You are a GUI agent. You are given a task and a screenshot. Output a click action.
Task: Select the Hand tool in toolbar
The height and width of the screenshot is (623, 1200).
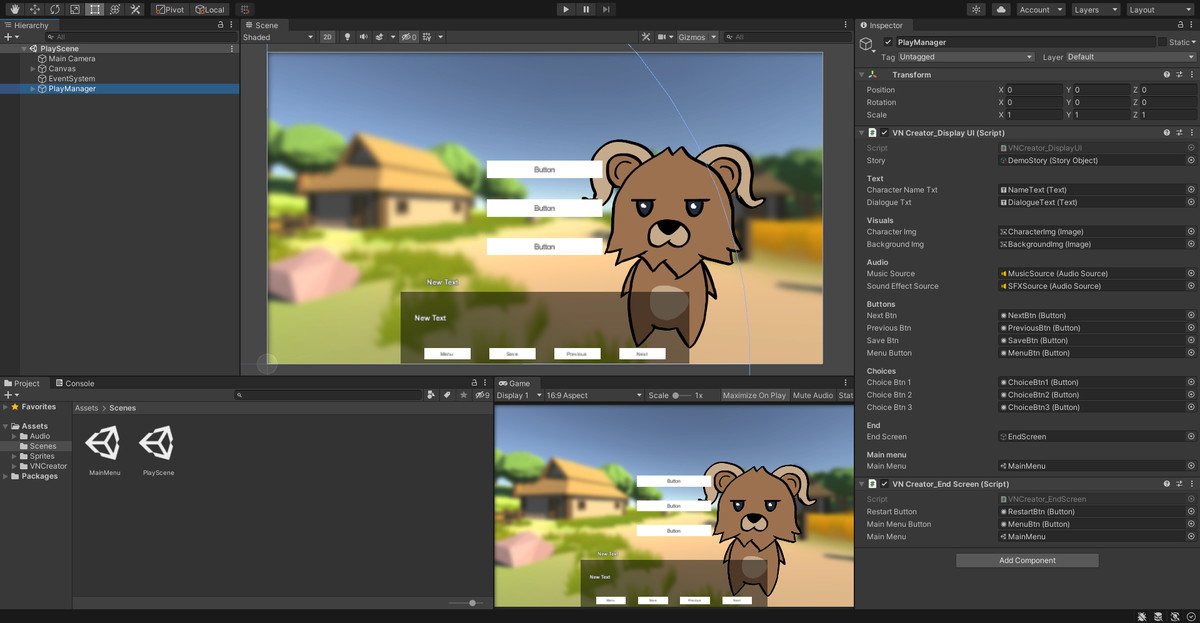click(x=15, y=9)
